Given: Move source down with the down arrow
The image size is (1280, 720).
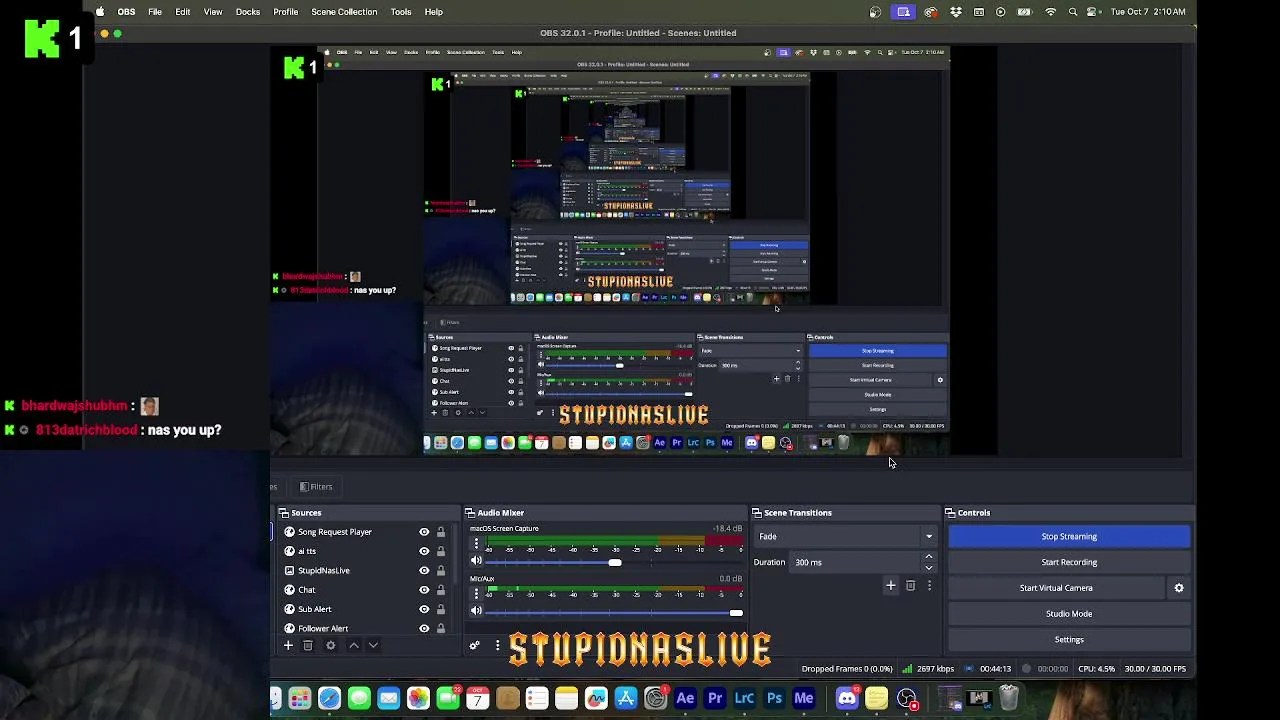Looking at the screenshot, I should pyautogui.click(x=373, y=646).
